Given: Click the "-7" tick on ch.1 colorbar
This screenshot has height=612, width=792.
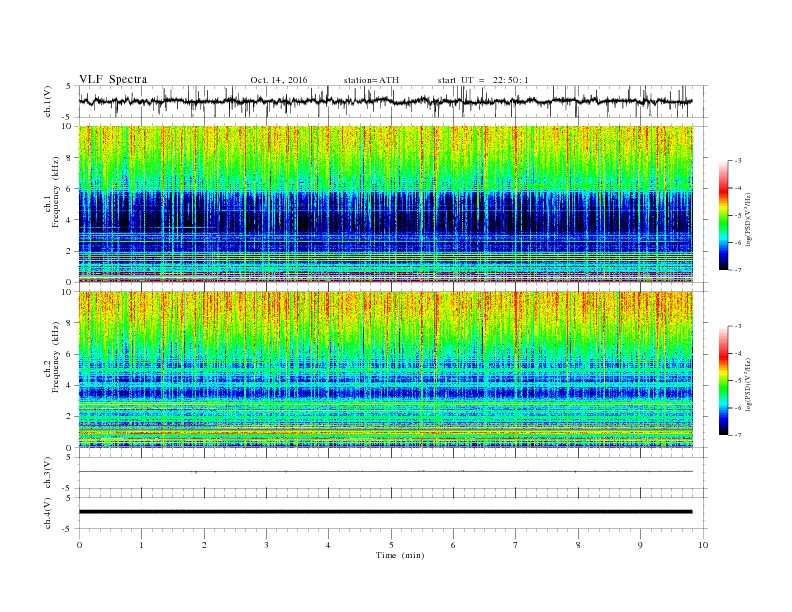Looking at the screenshot, I should coord(737,270).
